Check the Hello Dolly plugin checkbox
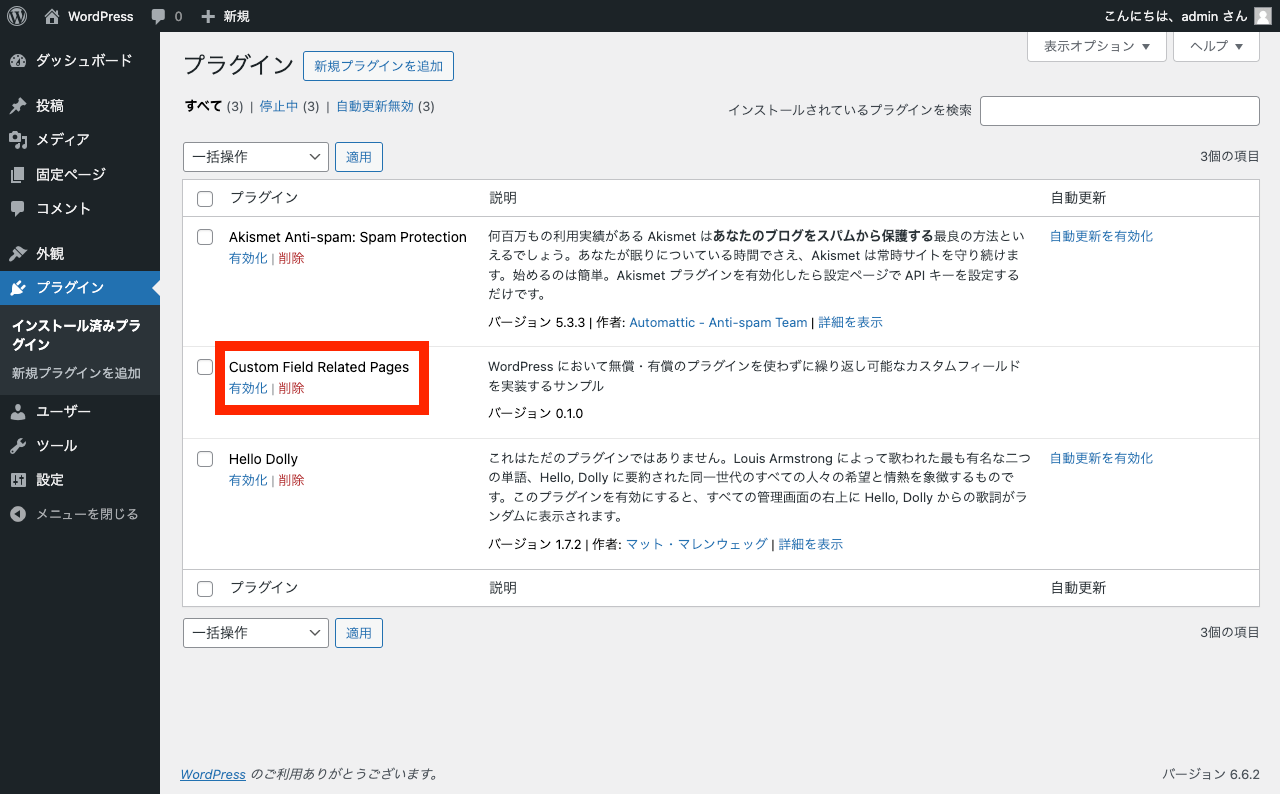This screenshot has height=794, width=1280. 205,459
